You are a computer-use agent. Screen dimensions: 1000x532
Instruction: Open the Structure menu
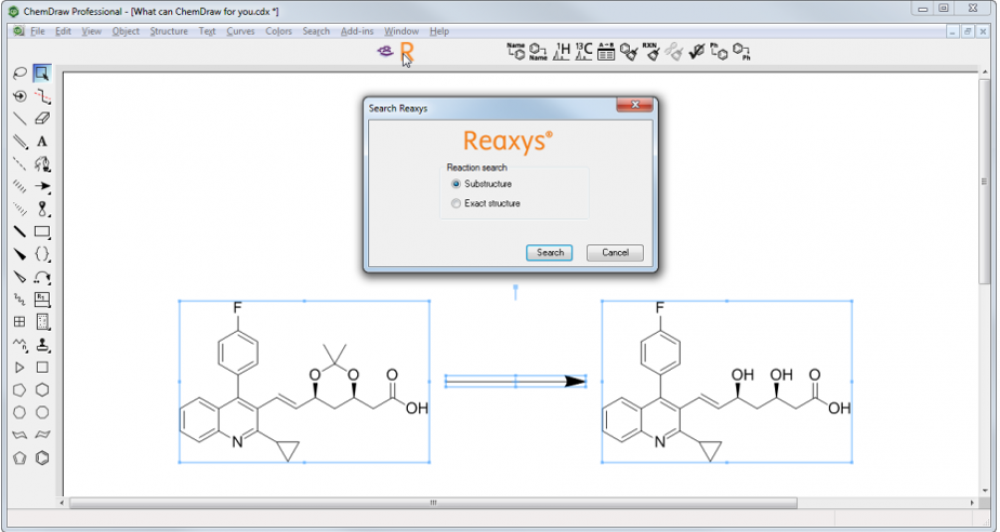(169, 31)
